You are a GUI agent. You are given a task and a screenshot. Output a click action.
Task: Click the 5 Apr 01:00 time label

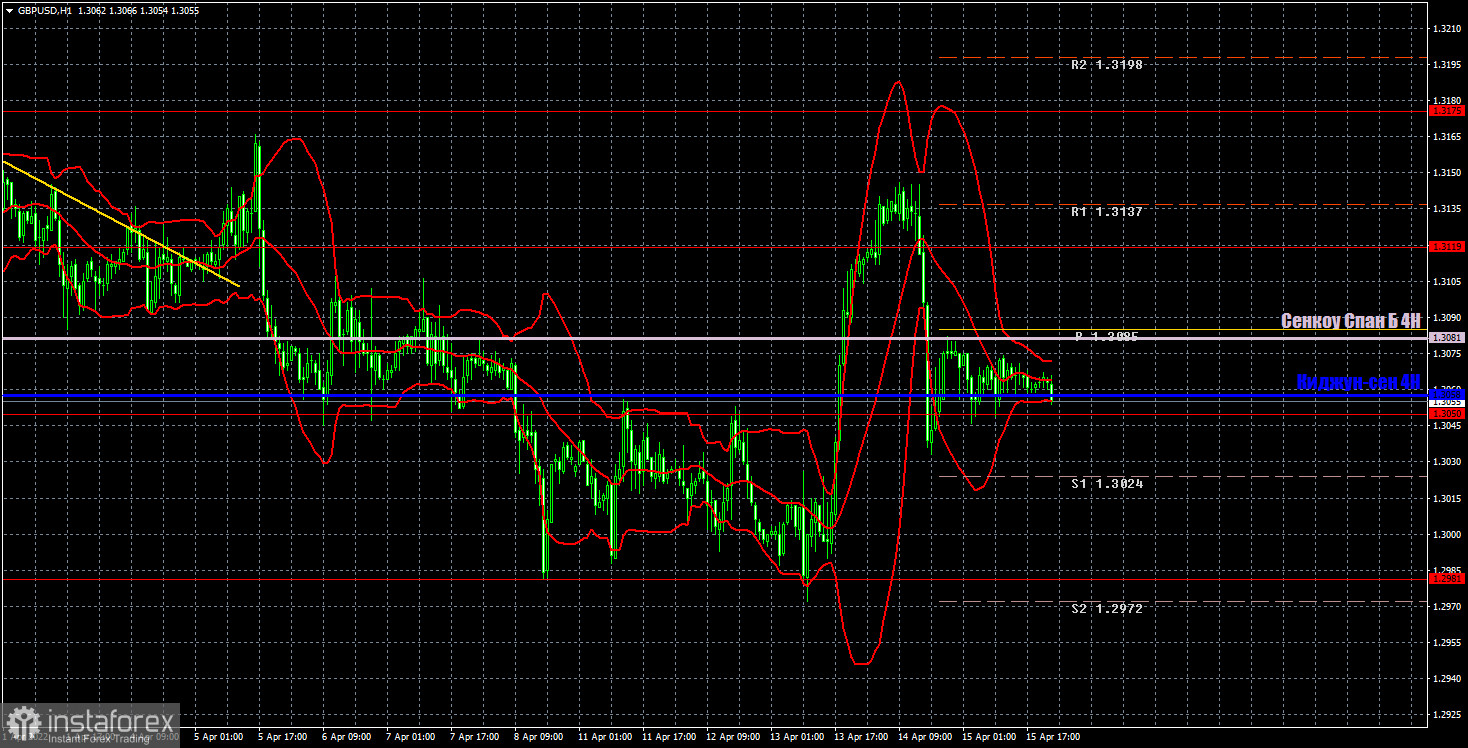(x=218, y=737)
